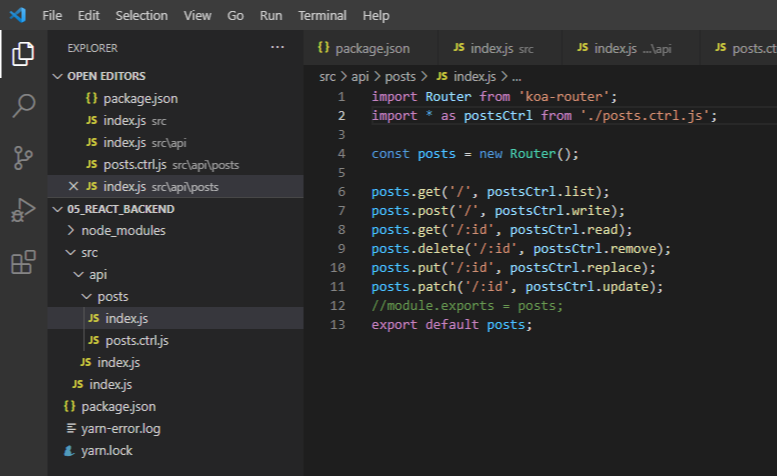The height and width of the screenshot is (476, 777).
Task: Open the Extensions view icon
Action: [x=23, y=262]
